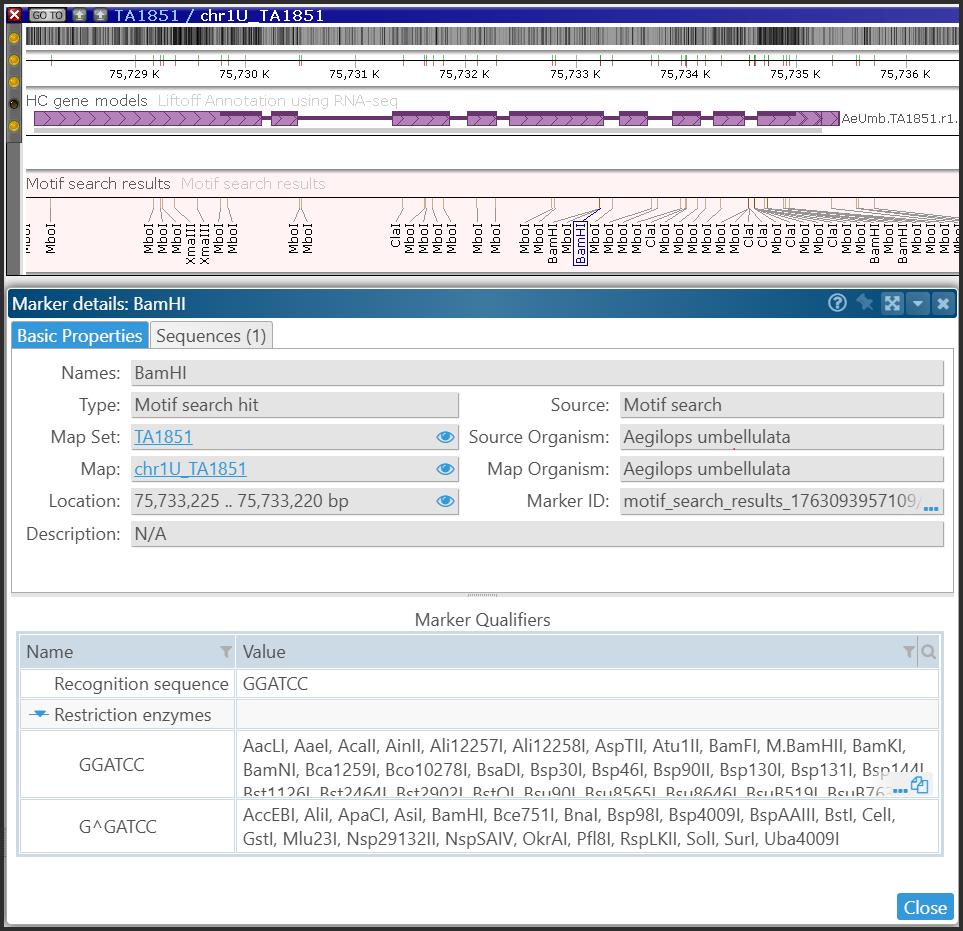Image resolution: width=963 pixels, height=931 pixels.
Task: Expand truncated GGATCC enzyme list with ellipsis
Action: [x=899, y=789]
